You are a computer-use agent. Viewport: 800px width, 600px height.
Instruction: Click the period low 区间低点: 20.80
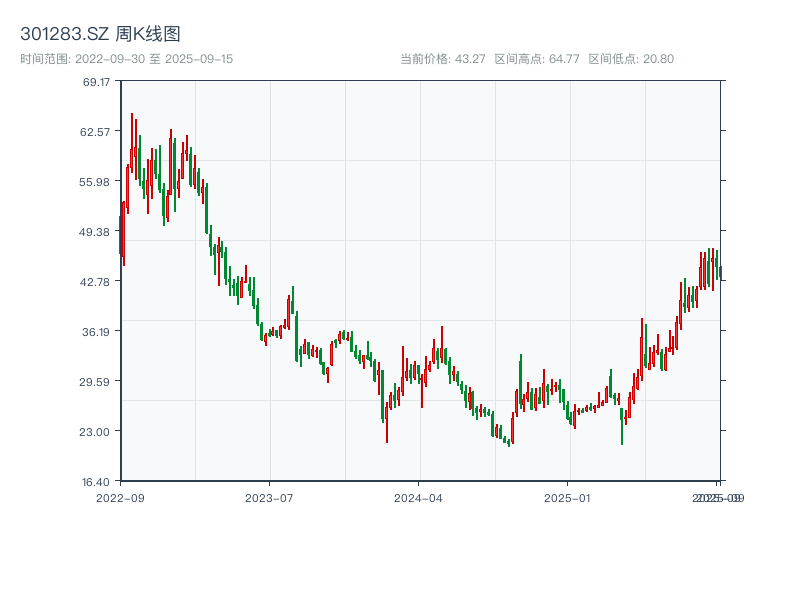(631, 59)
